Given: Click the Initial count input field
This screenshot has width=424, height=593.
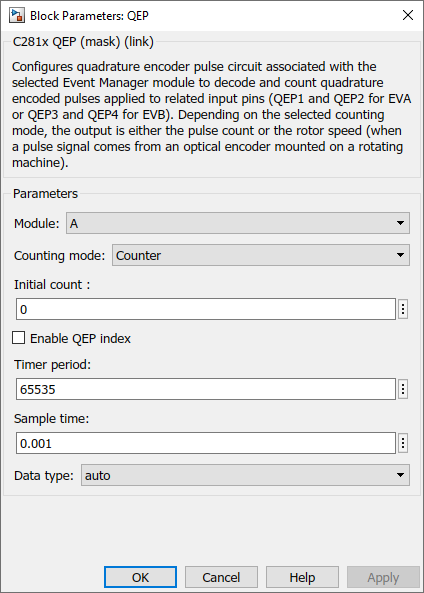Looking at the screenshot, I should [x=206, y=309].
